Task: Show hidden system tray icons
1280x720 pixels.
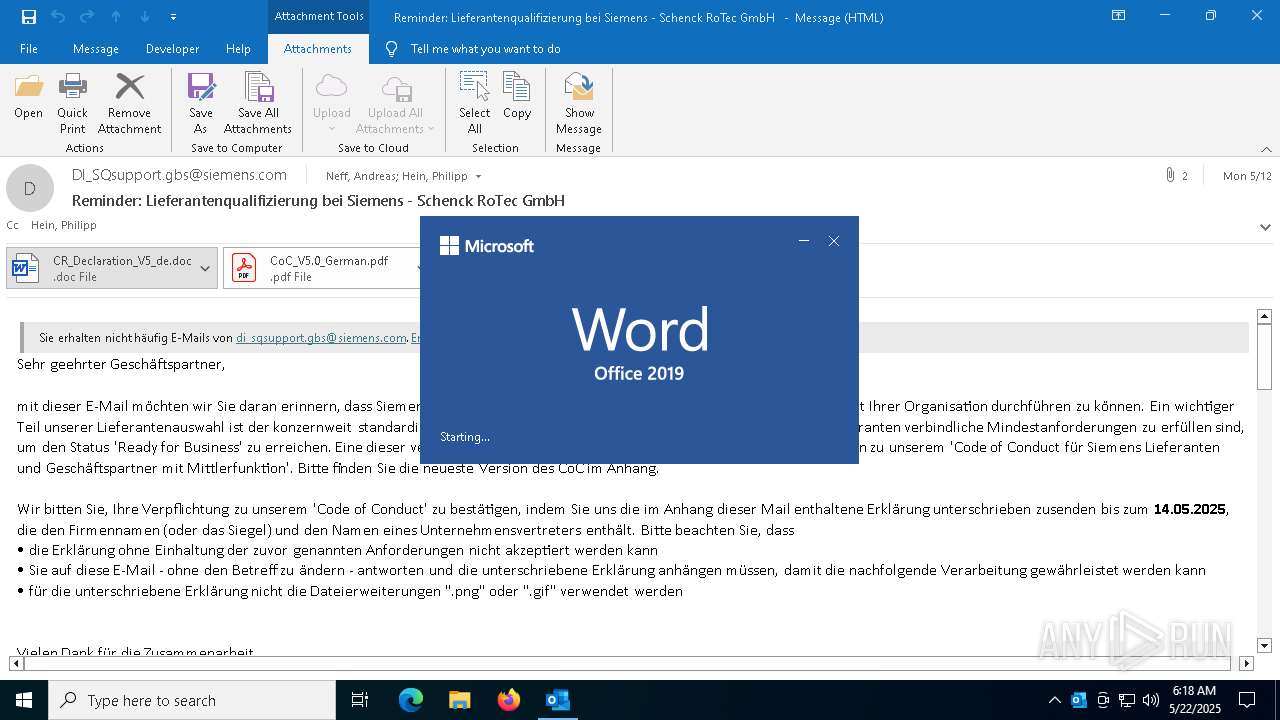Action: [x=1055, y=700]
